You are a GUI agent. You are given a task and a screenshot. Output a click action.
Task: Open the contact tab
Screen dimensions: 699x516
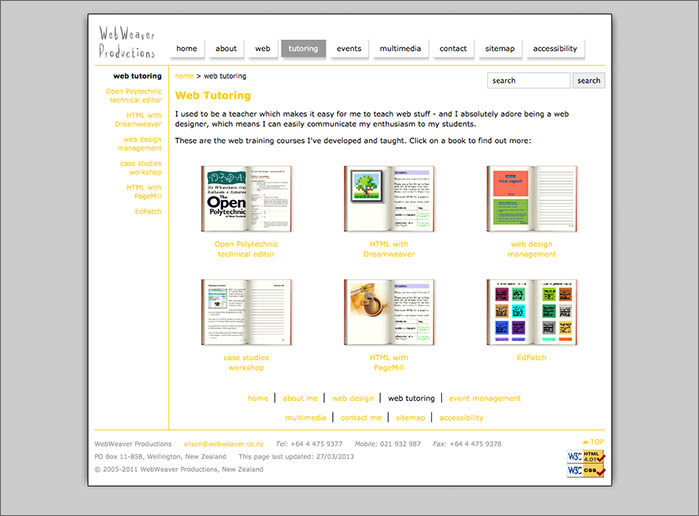453,49
